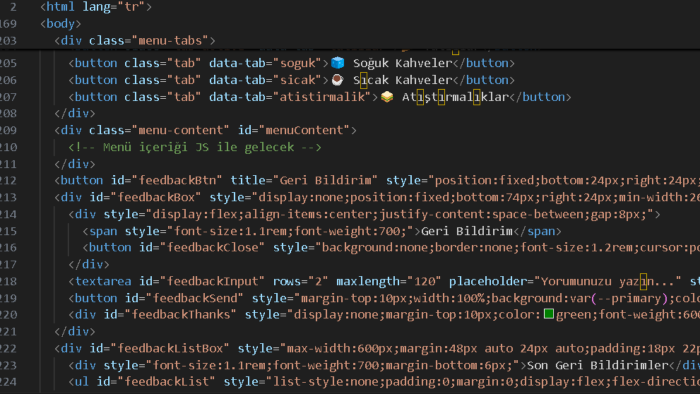
Task: Click 'list-style:none' on line 224
Action: (x=325, y=382)
